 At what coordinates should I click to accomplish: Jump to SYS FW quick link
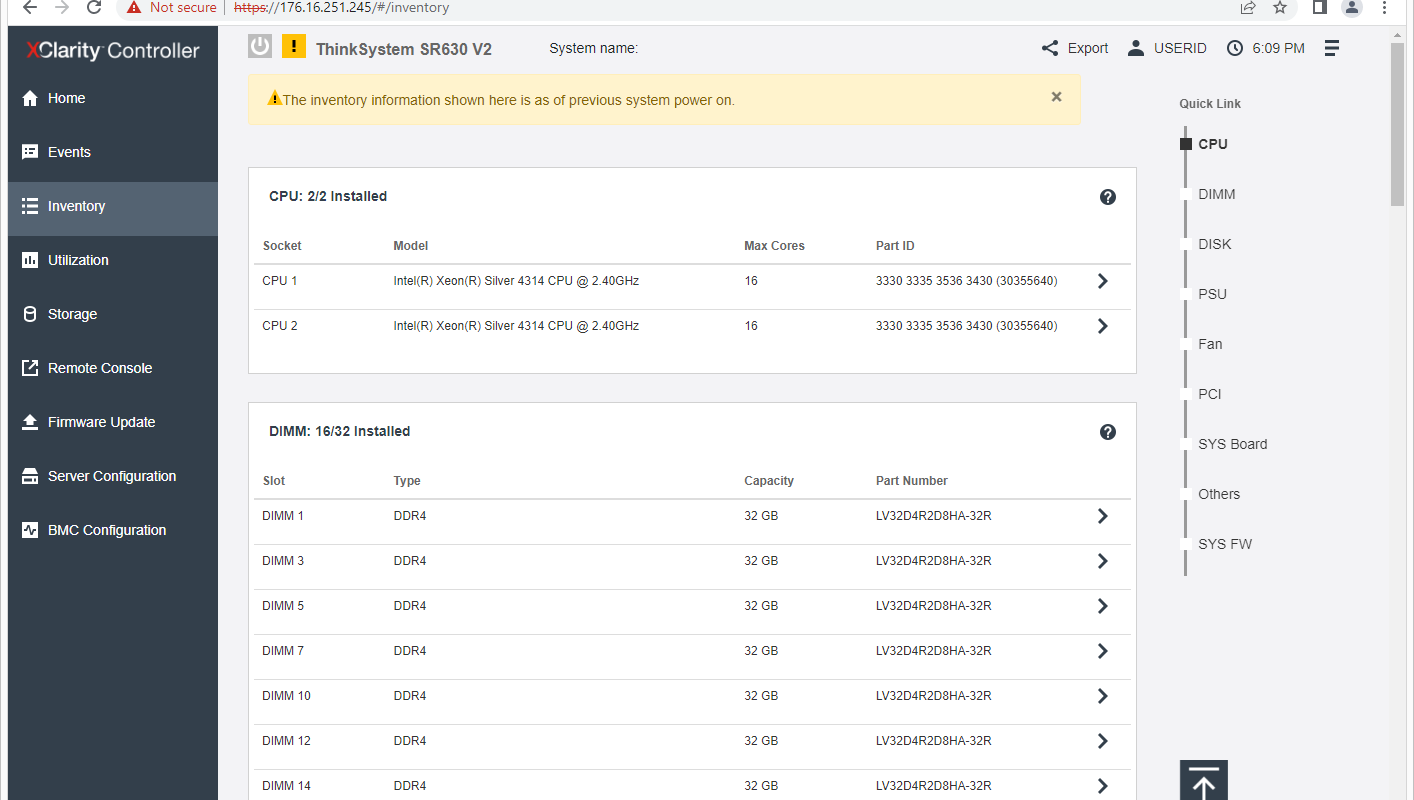pyautogui.click(x=1225, y=544)
